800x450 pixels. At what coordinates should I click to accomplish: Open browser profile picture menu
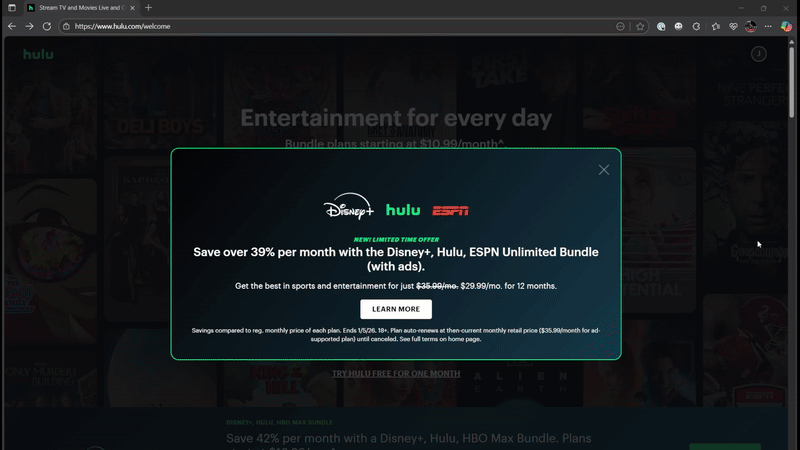point(751,27)
